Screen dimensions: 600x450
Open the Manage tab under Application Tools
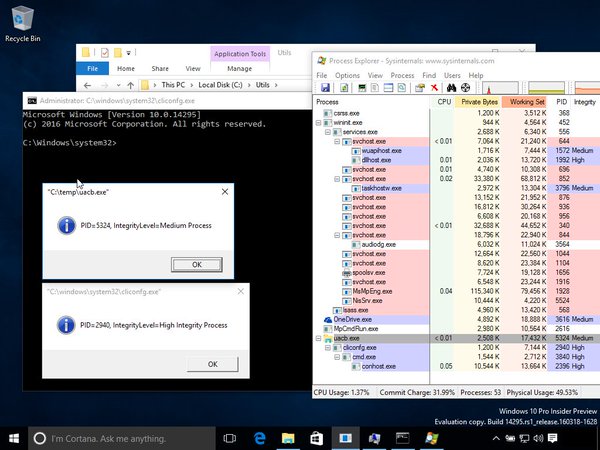(240, 68)
